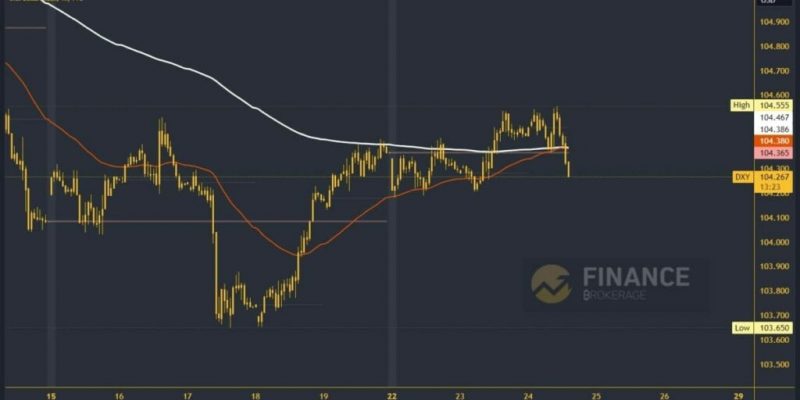This screenshot has width=800, height=400.
Task: Click the yellow Low tag label
Action: pyautogui.click(x=744, y=328)
